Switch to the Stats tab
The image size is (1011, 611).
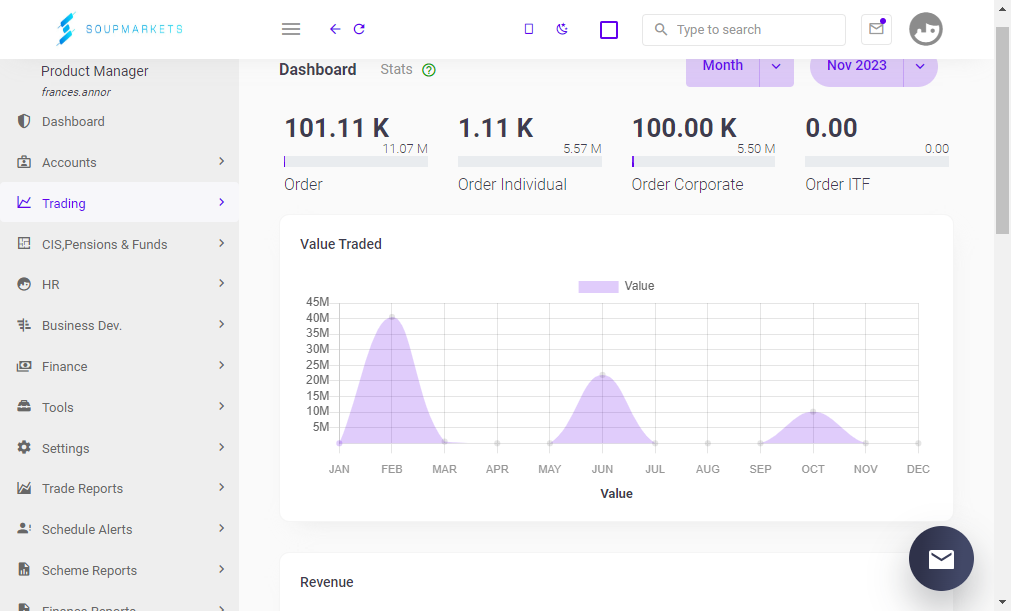tap(396, 70)
